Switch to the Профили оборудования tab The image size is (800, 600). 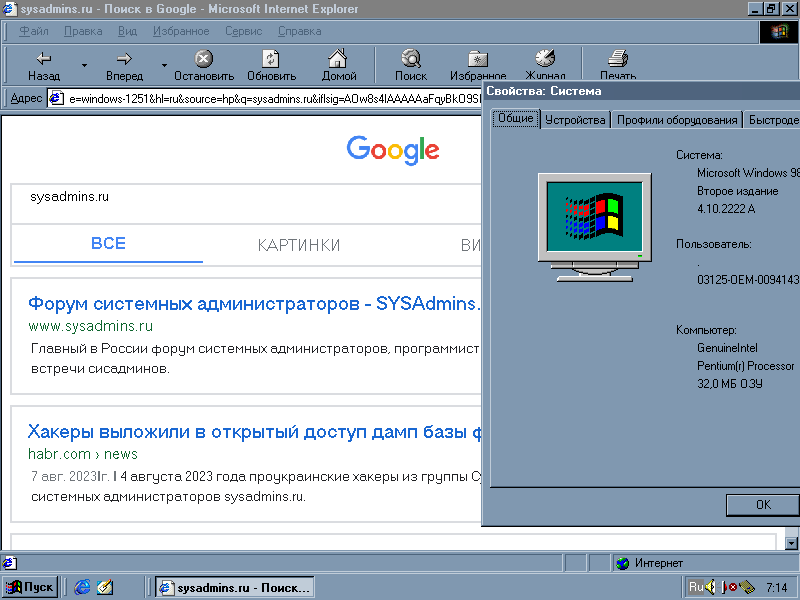click(x=677, y=120)
